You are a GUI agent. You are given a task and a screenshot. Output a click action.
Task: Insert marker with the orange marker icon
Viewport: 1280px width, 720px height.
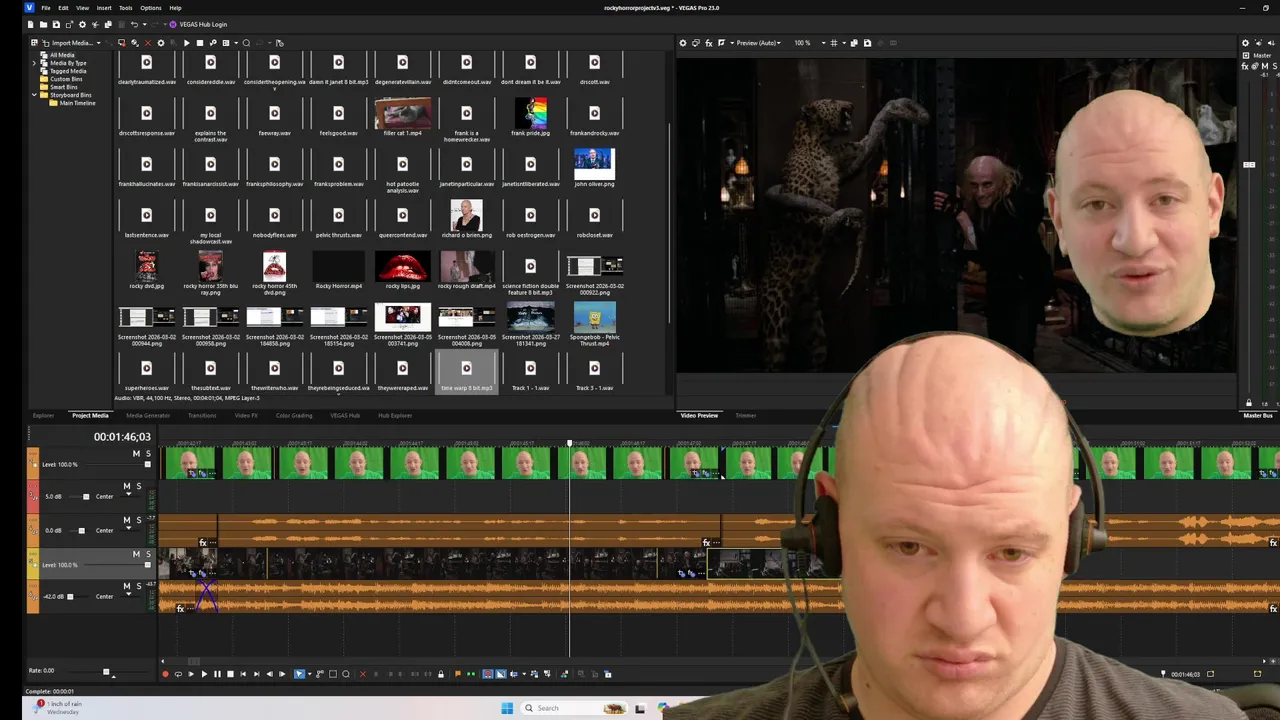tap(458, 674)
